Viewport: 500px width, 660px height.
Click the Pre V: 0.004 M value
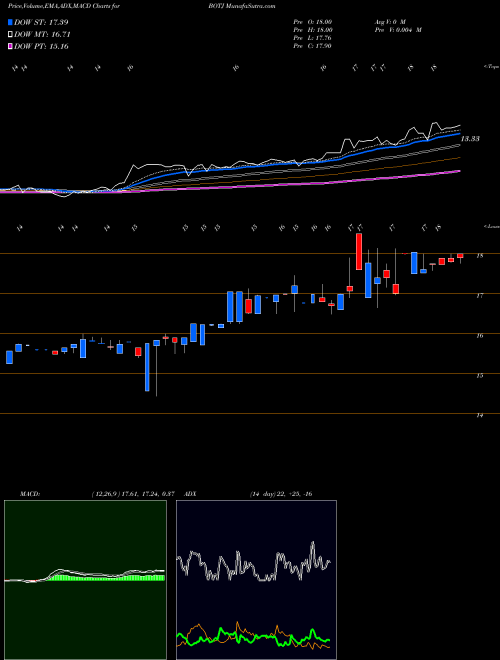[398, 30]
